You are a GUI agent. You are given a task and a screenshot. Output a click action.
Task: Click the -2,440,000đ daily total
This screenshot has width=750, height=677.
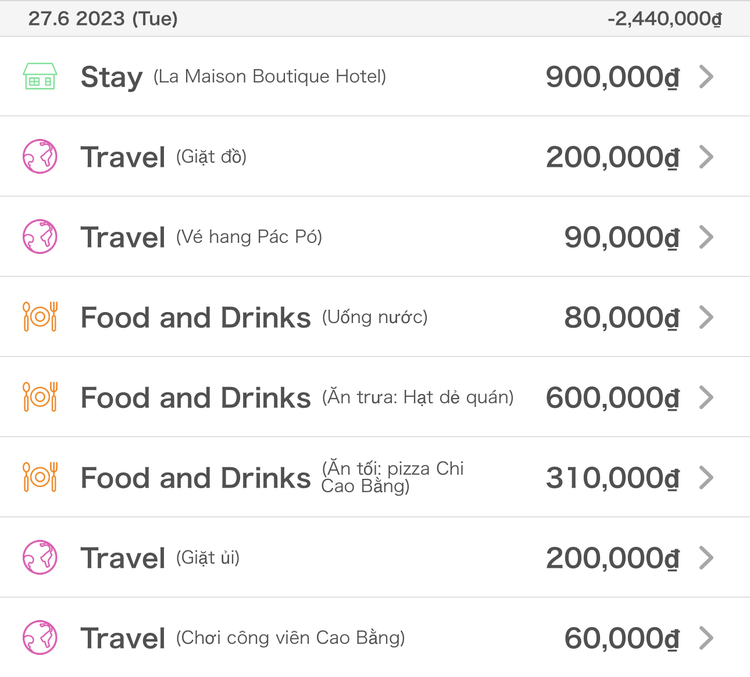[664, 19]
